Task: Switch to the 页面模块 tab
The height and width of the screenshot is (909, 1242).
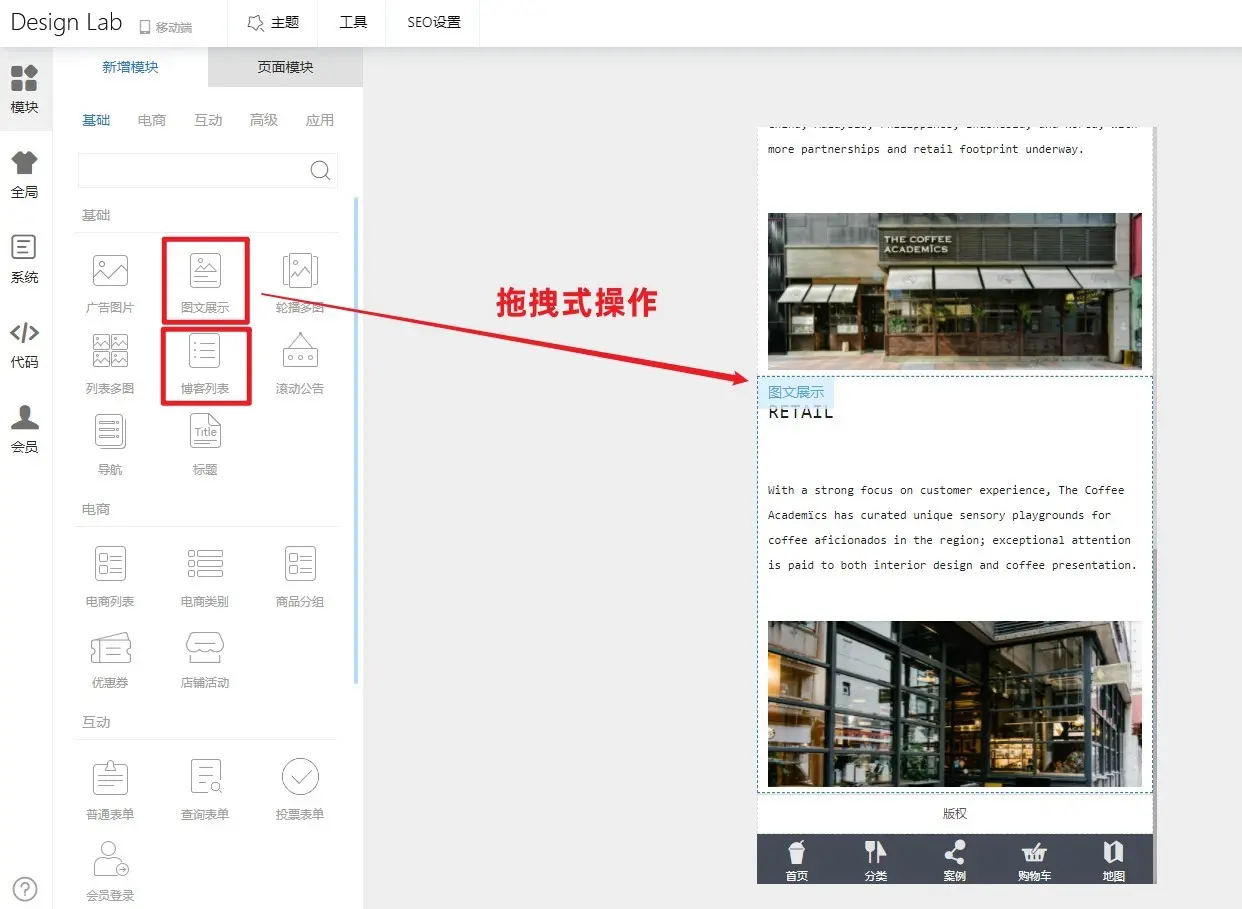Action: [x=285, y=67]
